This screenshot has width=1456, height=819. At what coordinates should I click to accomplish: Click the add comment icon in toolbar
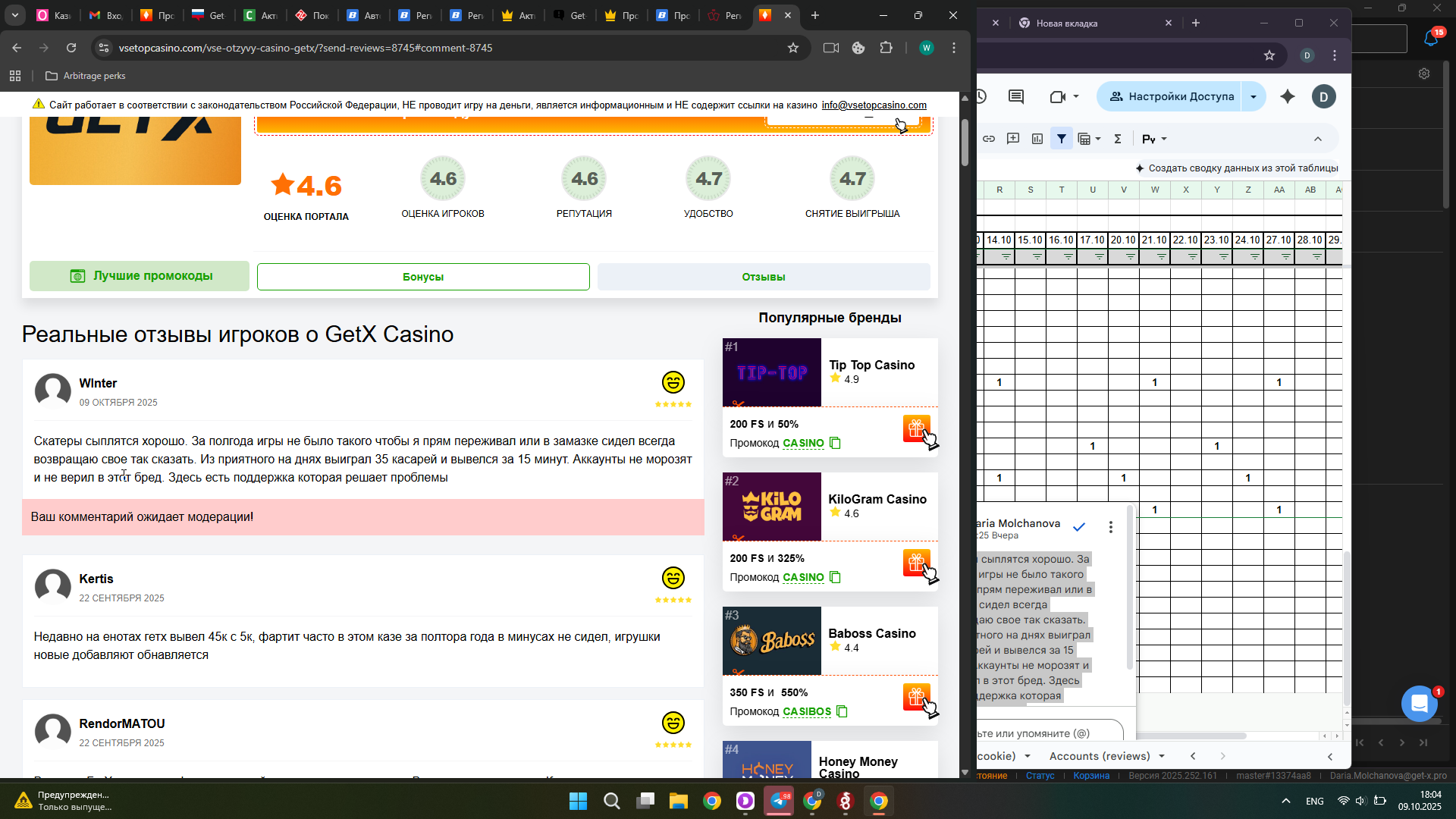click(x=1013, y=139)
